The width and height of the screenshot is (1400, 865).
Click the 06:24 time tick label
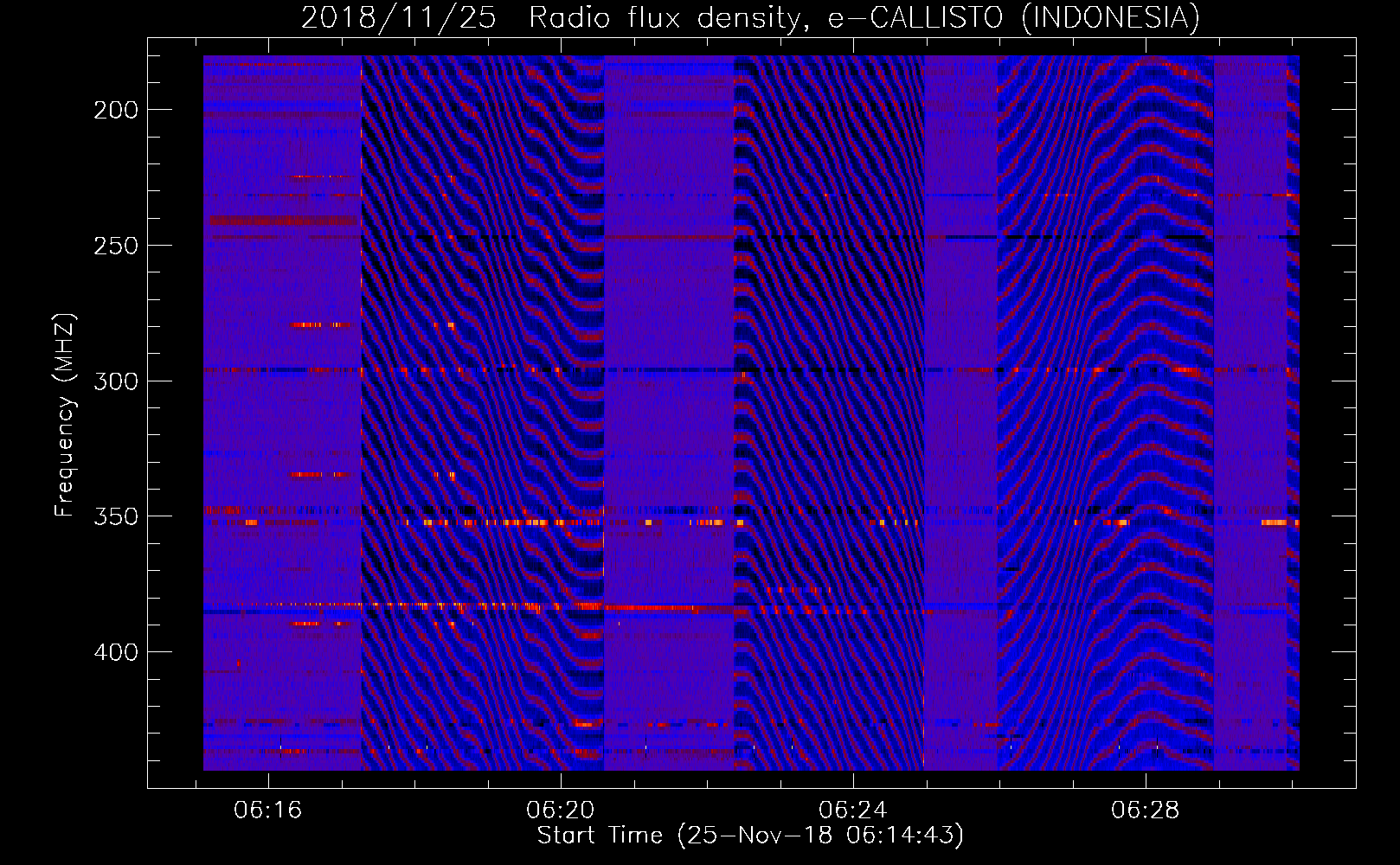(x=853, y=811)
